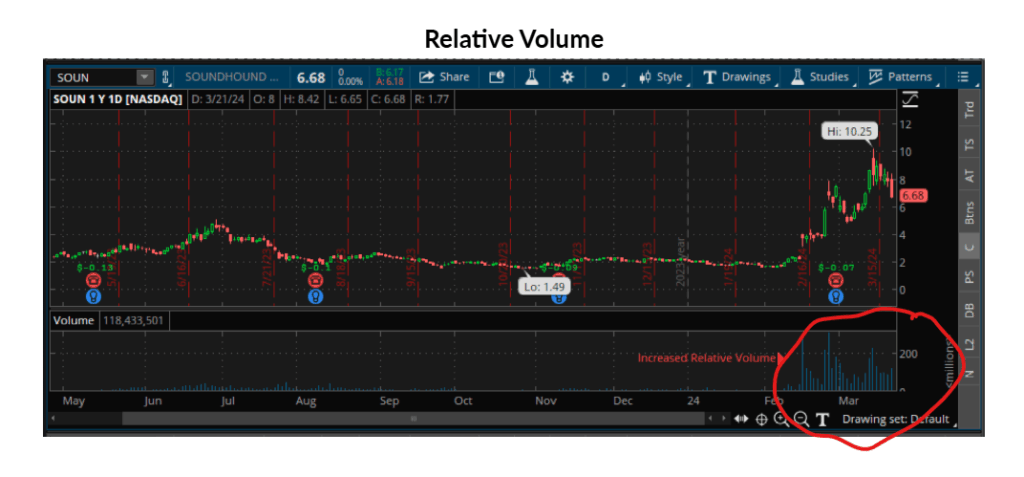Switch to the Trd side tab
Image resolution: width=1024 pixels, height=477 pixels.
pos(969,110)
